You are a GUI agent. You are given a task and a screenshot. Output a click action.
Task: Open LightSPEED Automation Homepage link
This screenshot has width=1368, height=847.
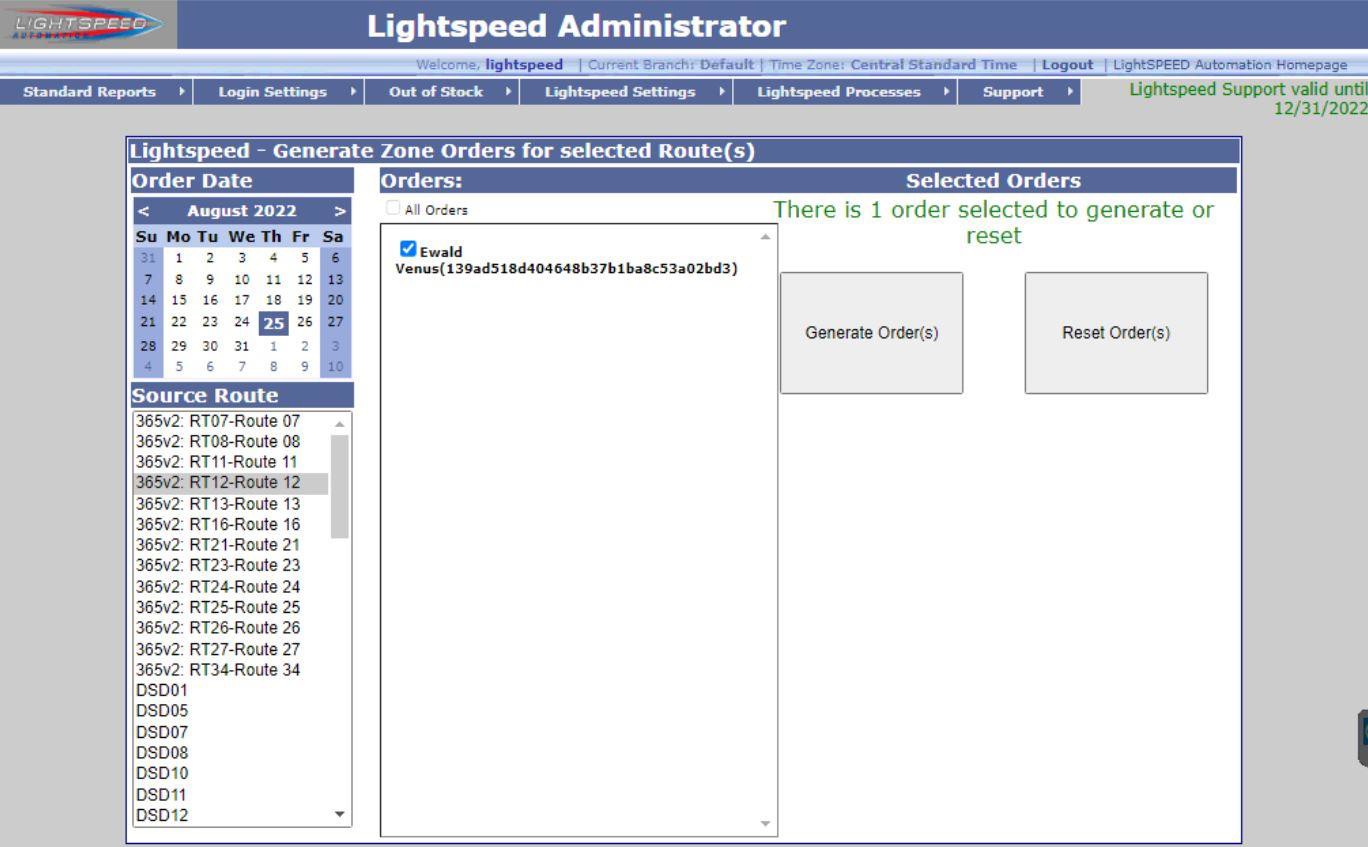(1229, 64)
